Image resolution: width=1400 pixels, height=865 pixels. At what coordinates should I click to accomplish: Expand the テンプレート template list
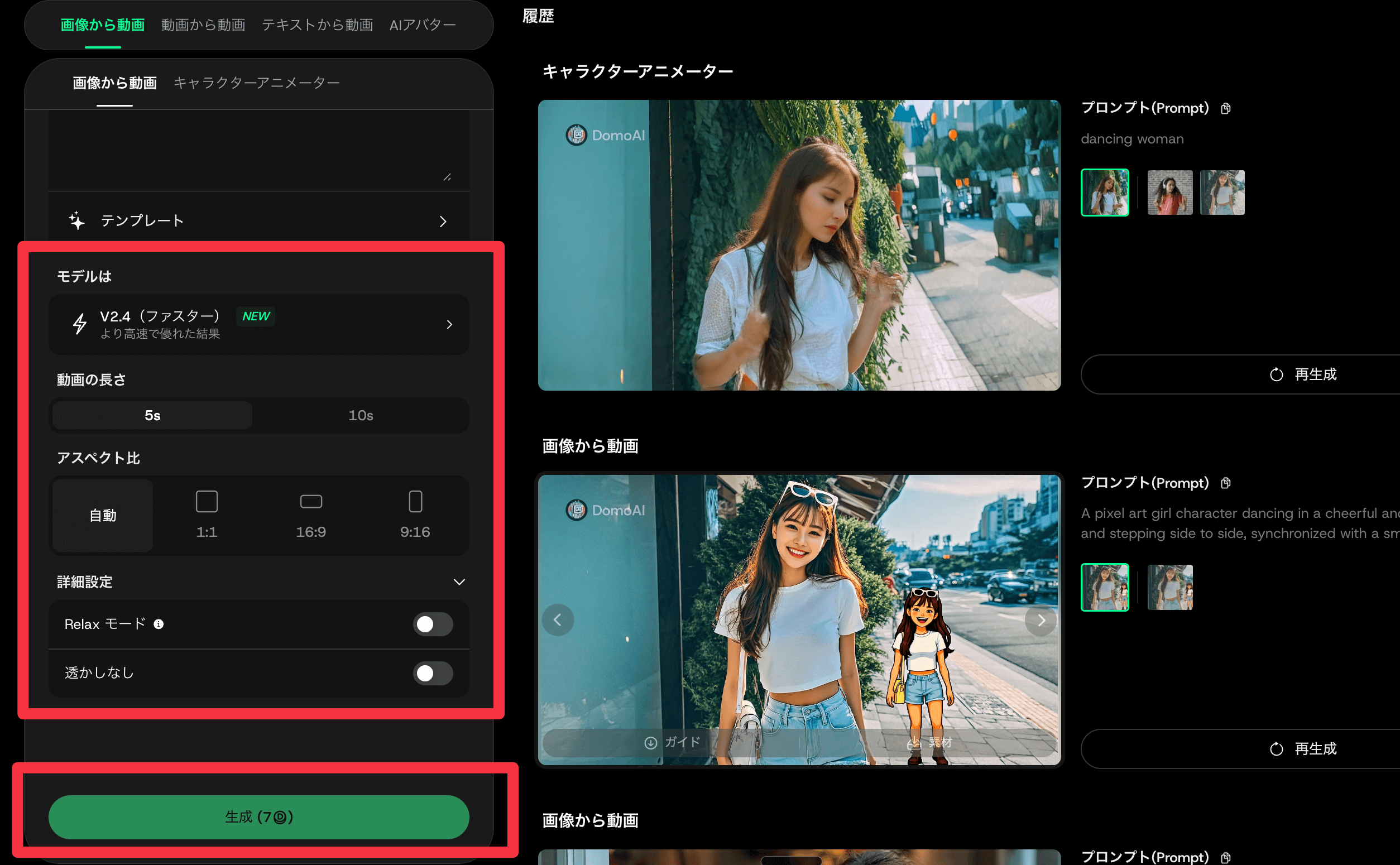point(258,221)
